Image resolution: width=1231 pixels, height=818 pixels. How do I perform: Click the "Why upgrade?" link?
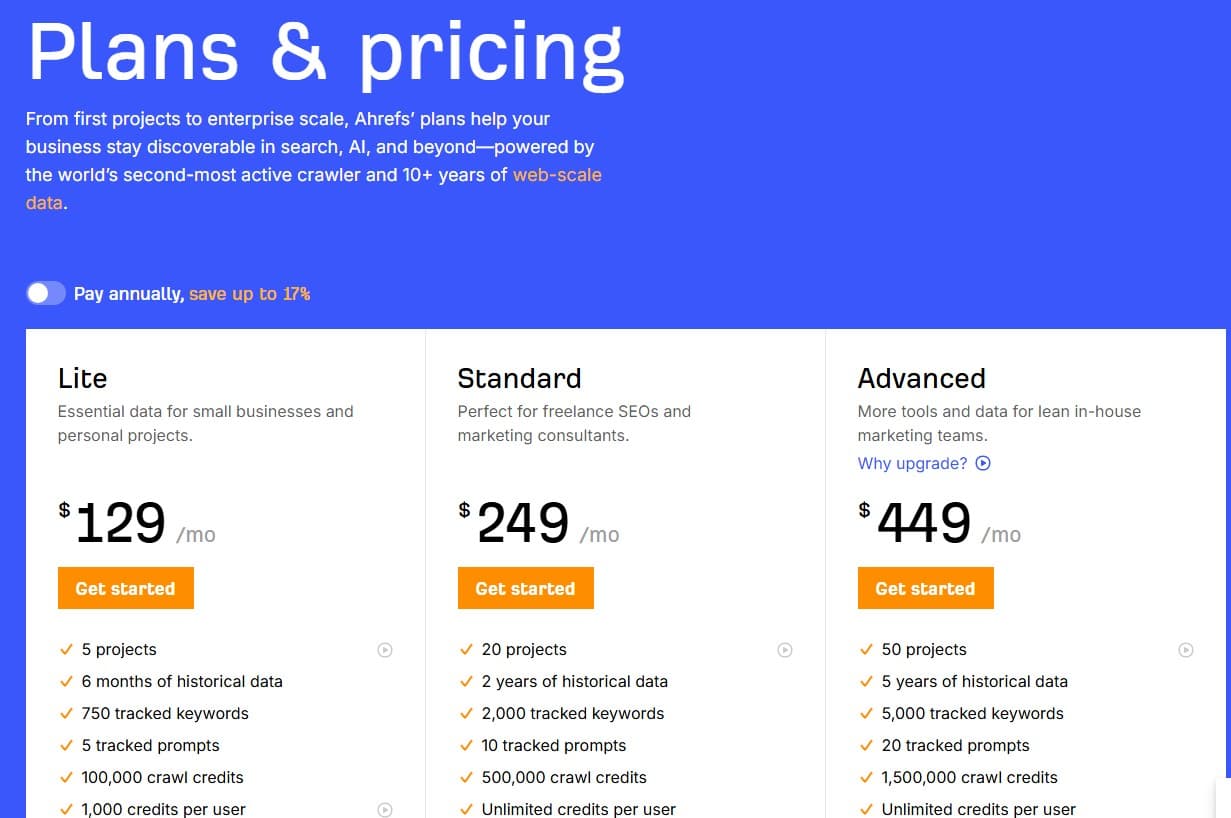pyautogui.click(x=912, y=463)
